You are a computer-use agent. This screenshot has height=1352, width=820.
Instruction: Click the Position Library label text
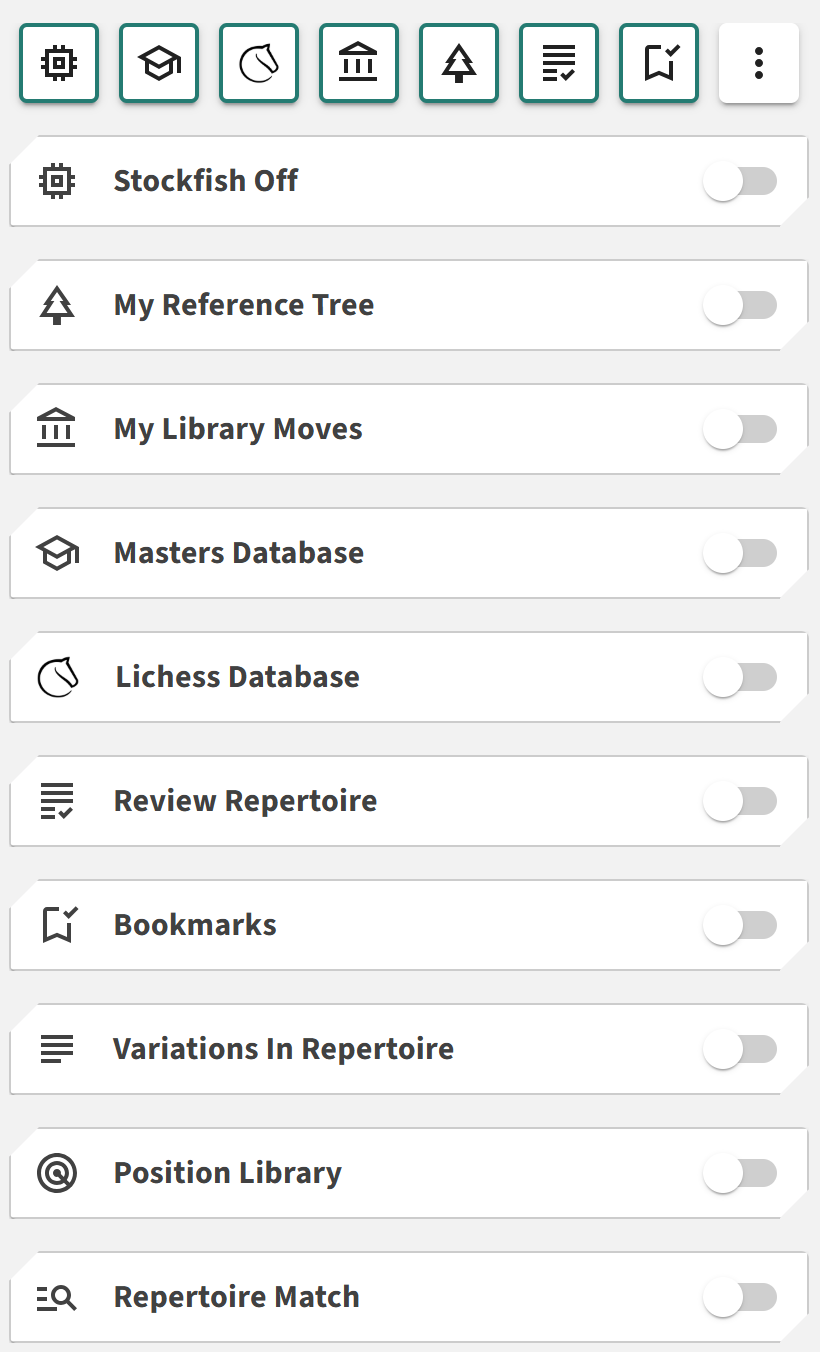tap(228, 1173)
